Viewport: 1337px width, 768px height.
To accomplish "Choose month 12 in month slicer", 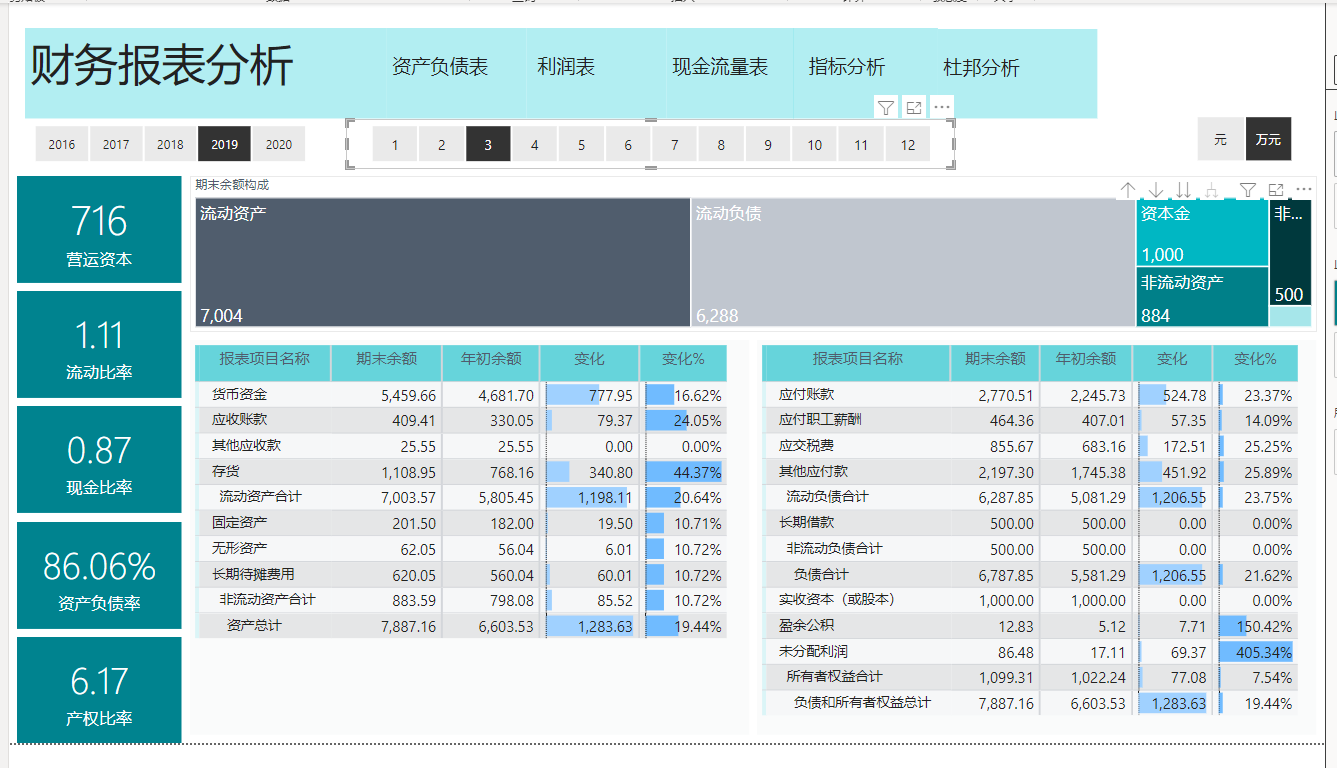I will click(x=908, y=144).
